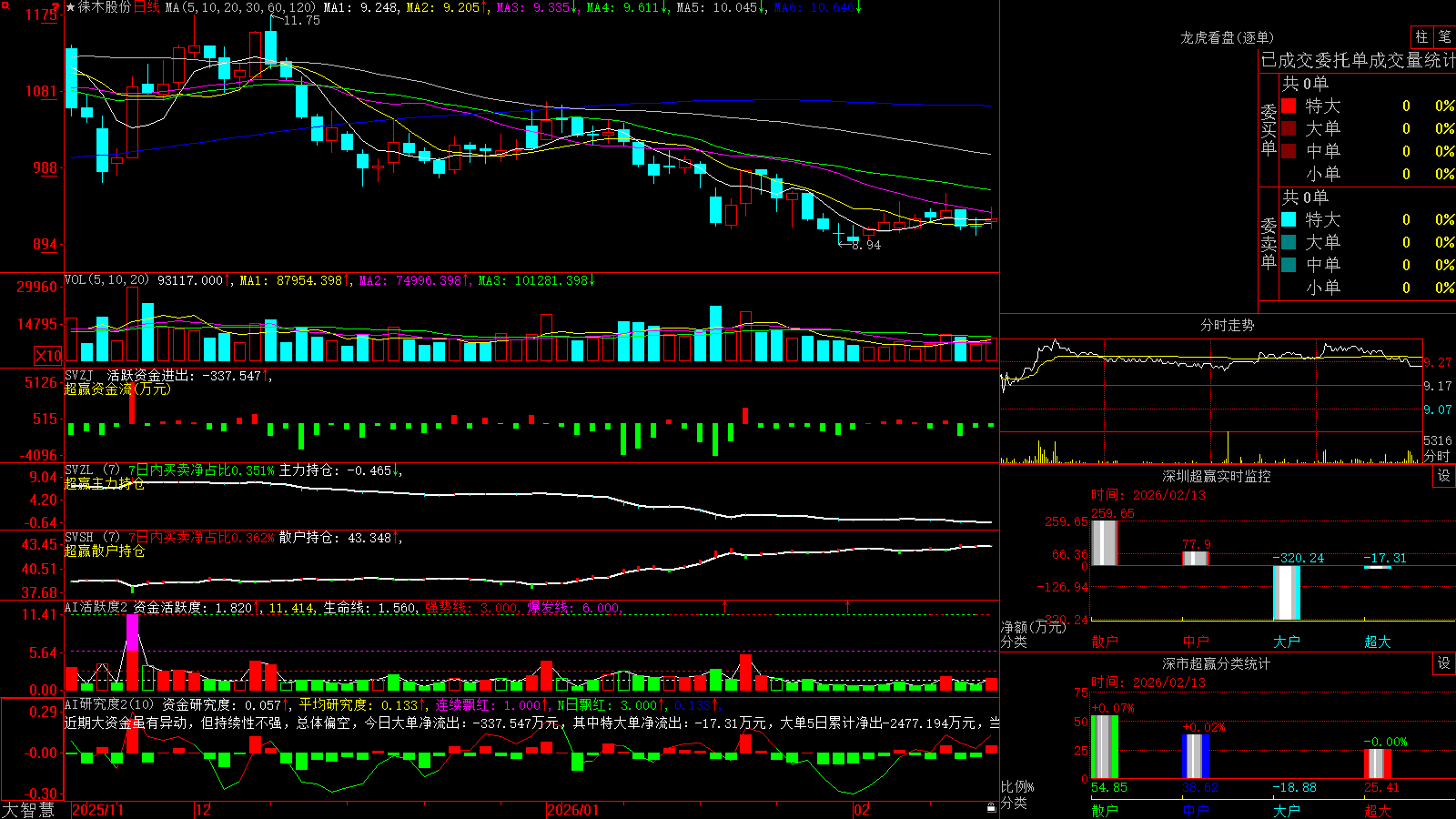The width and height of the screenshot is (1456, 819).
Task: Click the blue 中户 38.62 bar in 分类统计
Action: [1195, 756]
